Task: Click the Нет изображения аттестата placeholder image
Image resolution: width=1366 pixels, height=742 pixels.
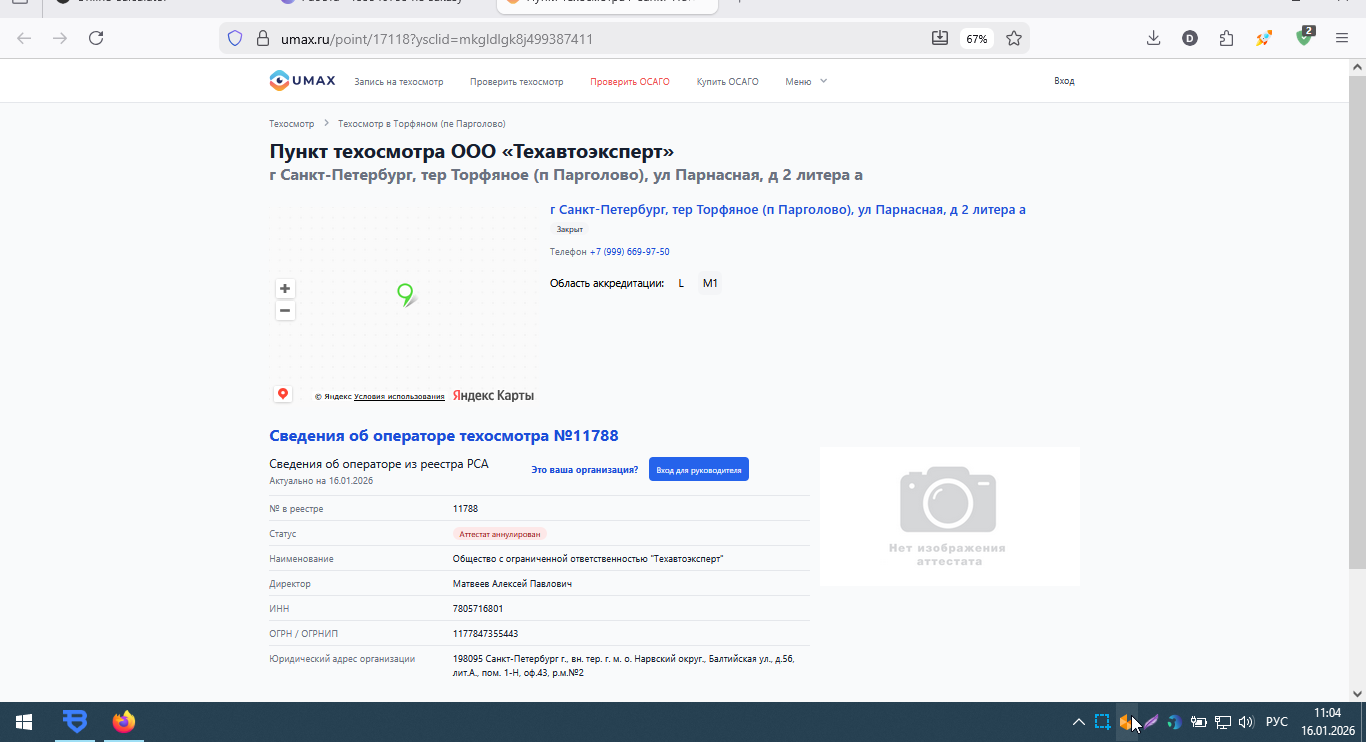Action: click(x=949, y=516)
